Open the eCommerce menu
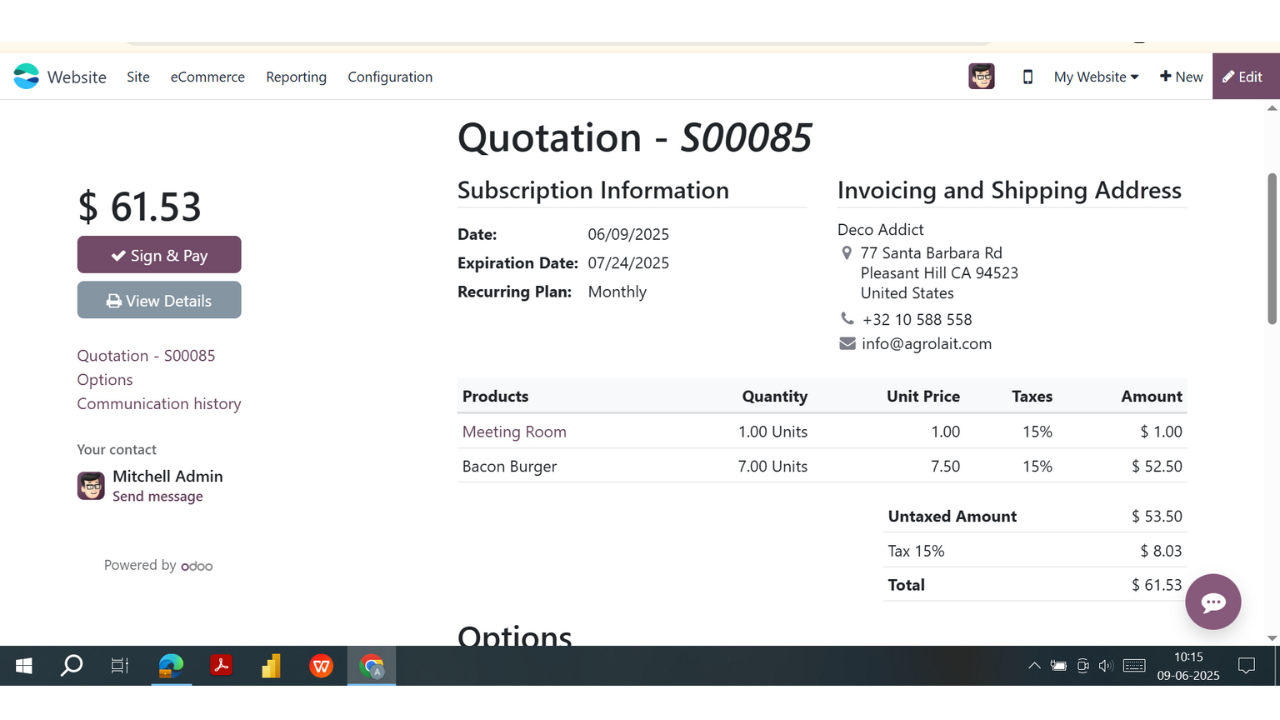The image size is (1280, 720). point(207,76)
